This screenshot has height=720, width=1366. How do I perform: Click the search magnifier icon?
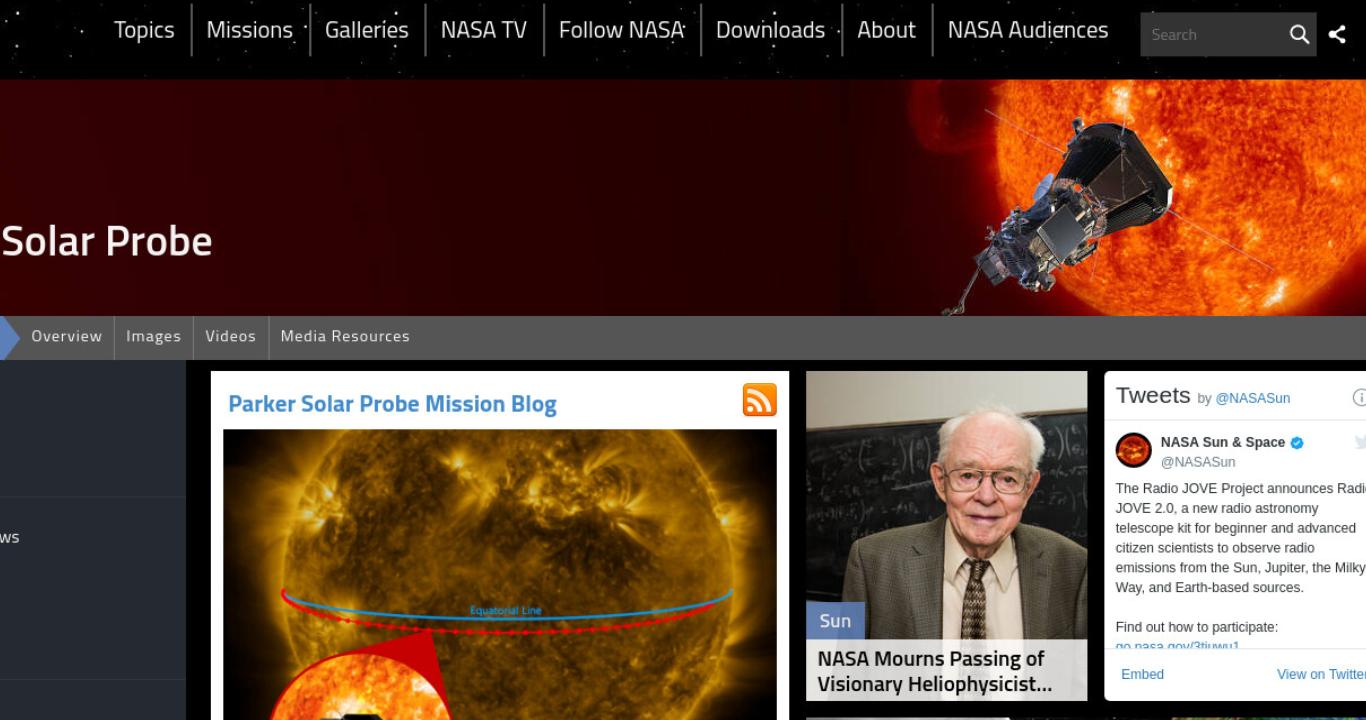click(1299, 35)
